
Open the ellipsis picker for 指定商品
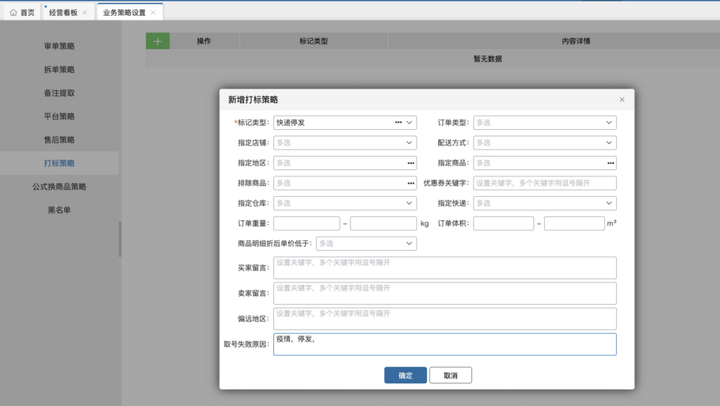pyautogui.click(x=610, y=163)
